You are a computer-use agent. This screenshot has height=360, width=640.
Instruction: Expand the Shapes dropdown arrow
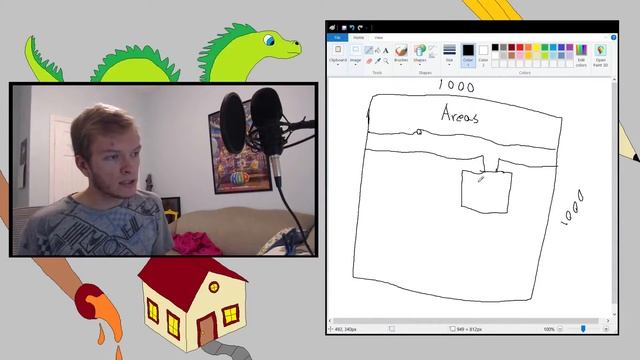(420, 64)
